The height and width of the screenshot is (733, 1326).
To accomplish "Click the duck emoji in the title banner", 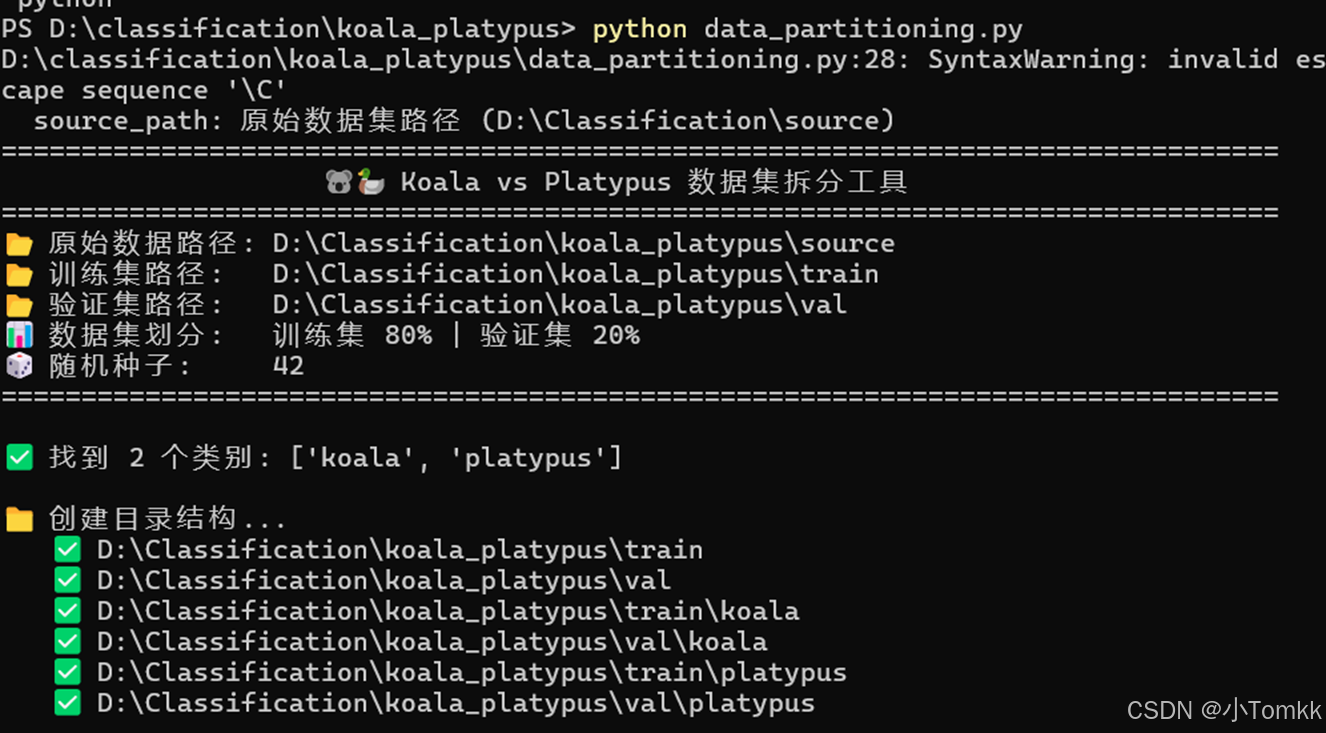I will click(x=371, y=182).
